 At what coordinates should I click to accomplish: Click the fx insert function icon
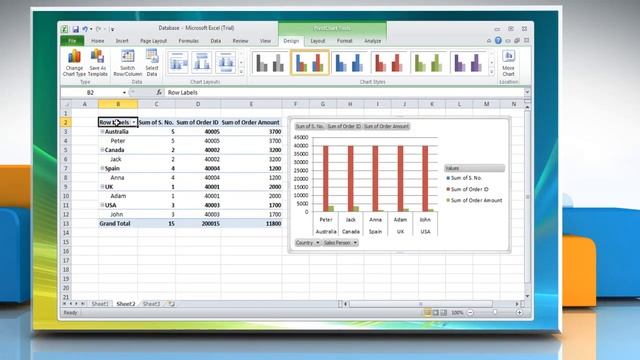point(159,93)
